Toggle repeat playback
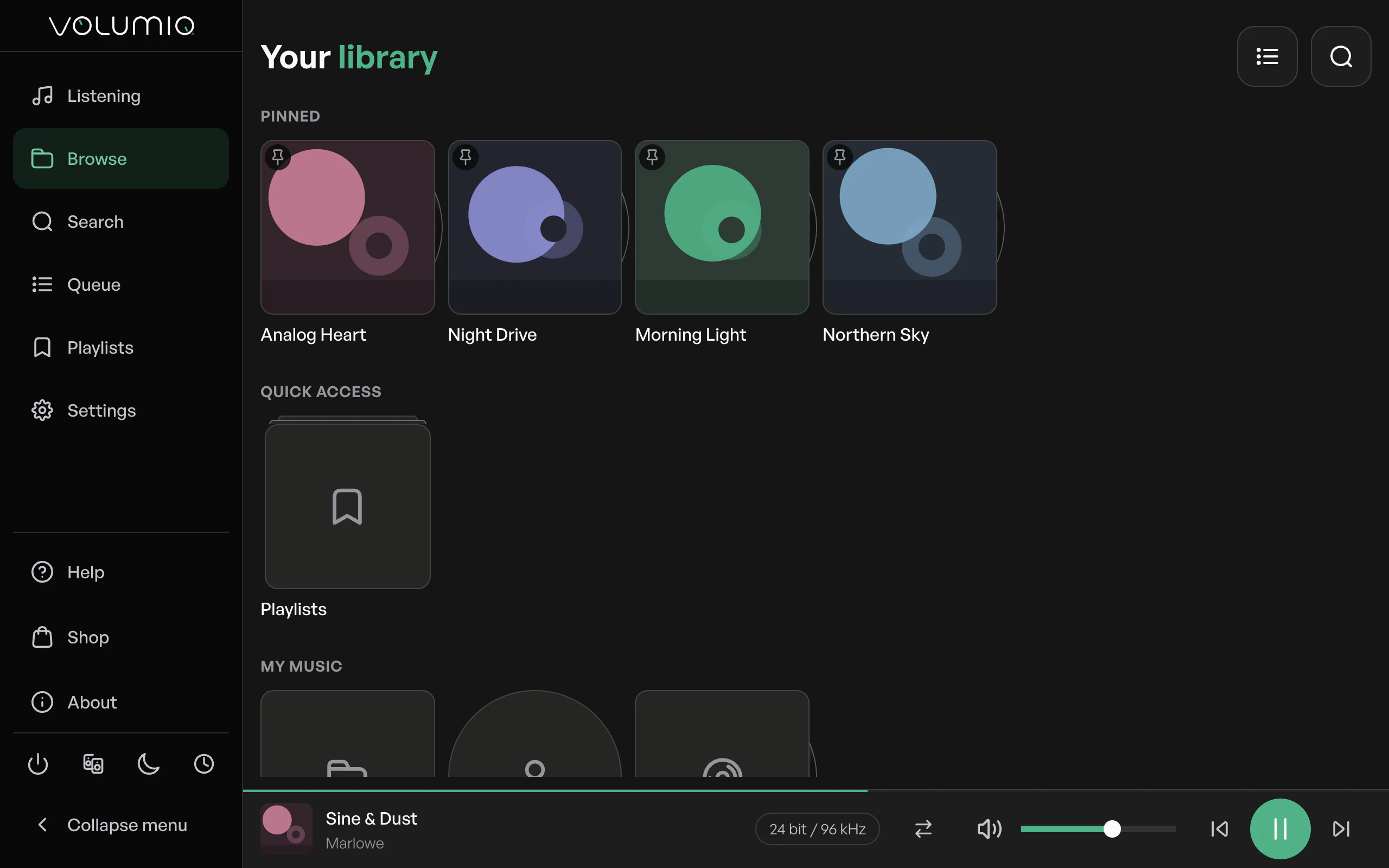Viewport: 1389px width, 868px height. 923,829
